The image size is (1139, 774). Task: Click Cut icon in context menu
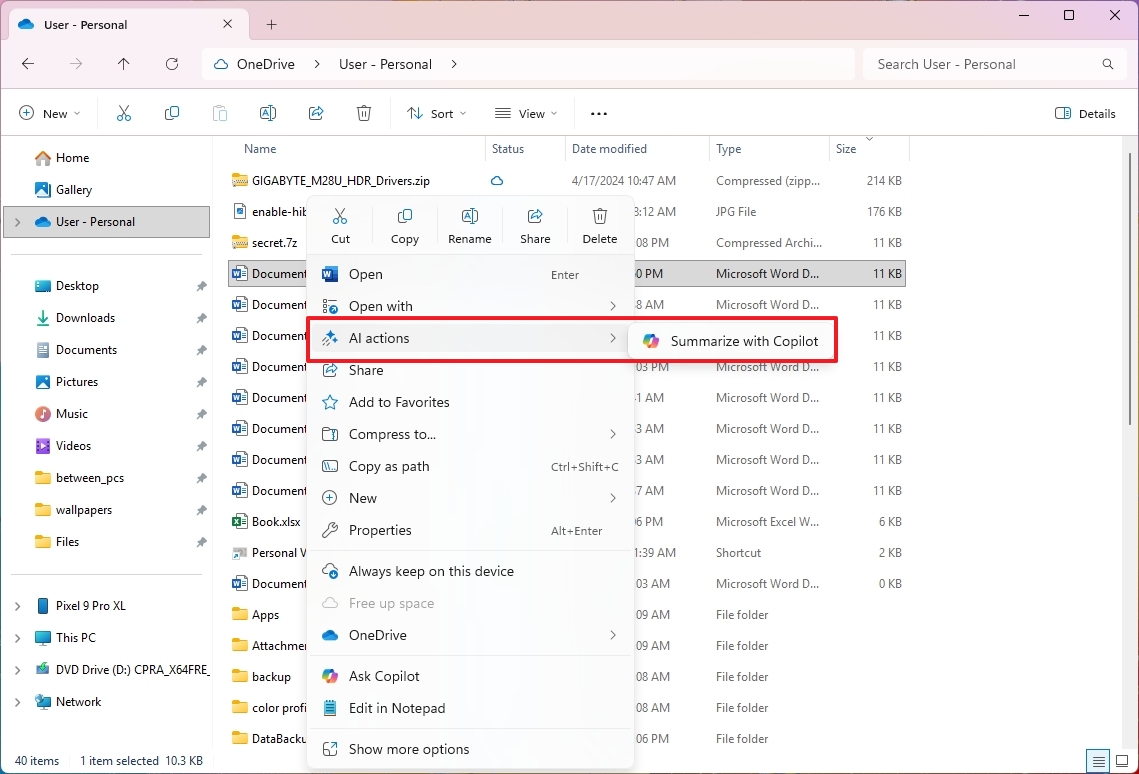[x=340, y=225]
